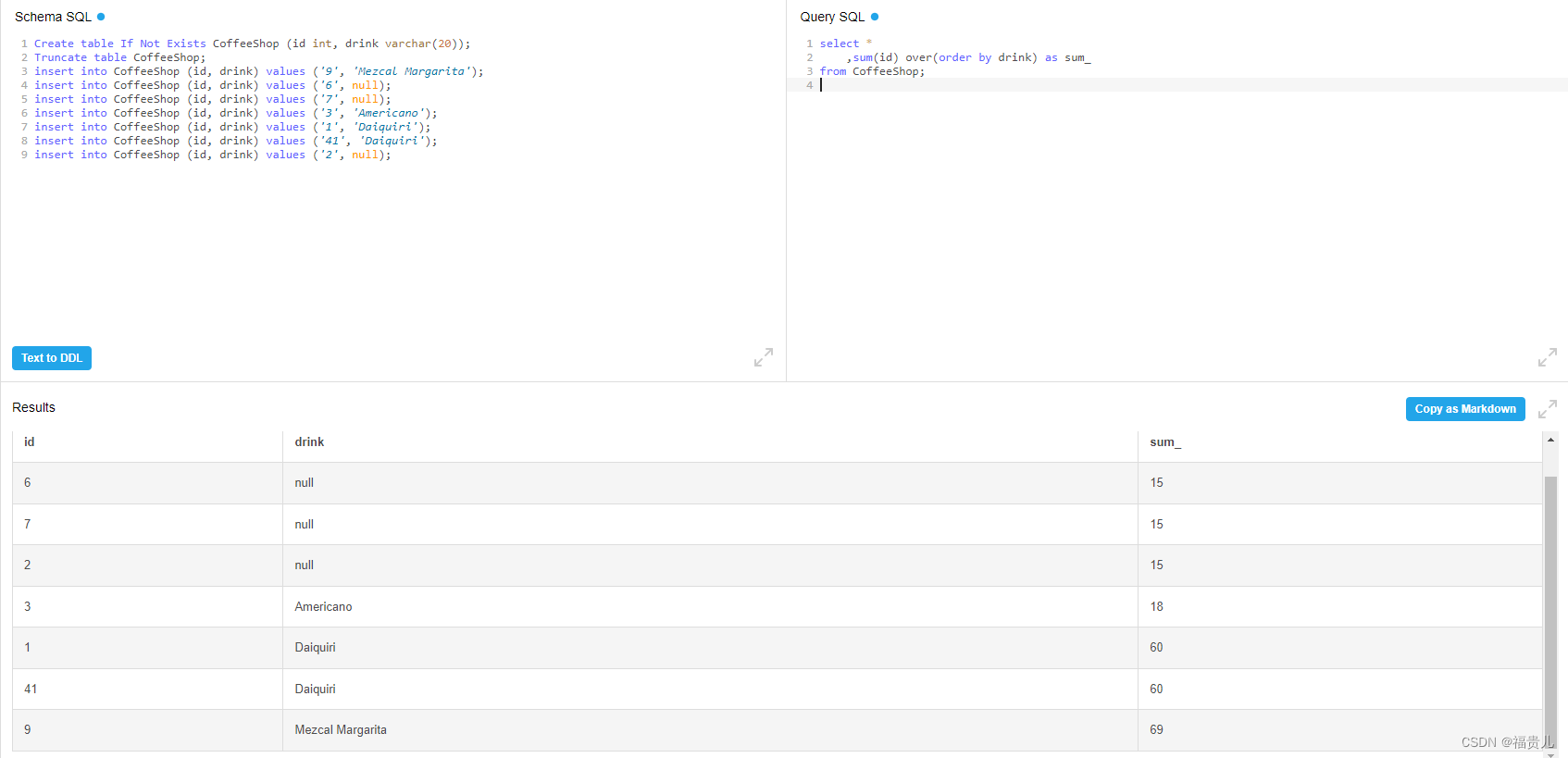Select the id cell with value 3
Screen dimensions: 1568x758
click(x=147, y=606)
